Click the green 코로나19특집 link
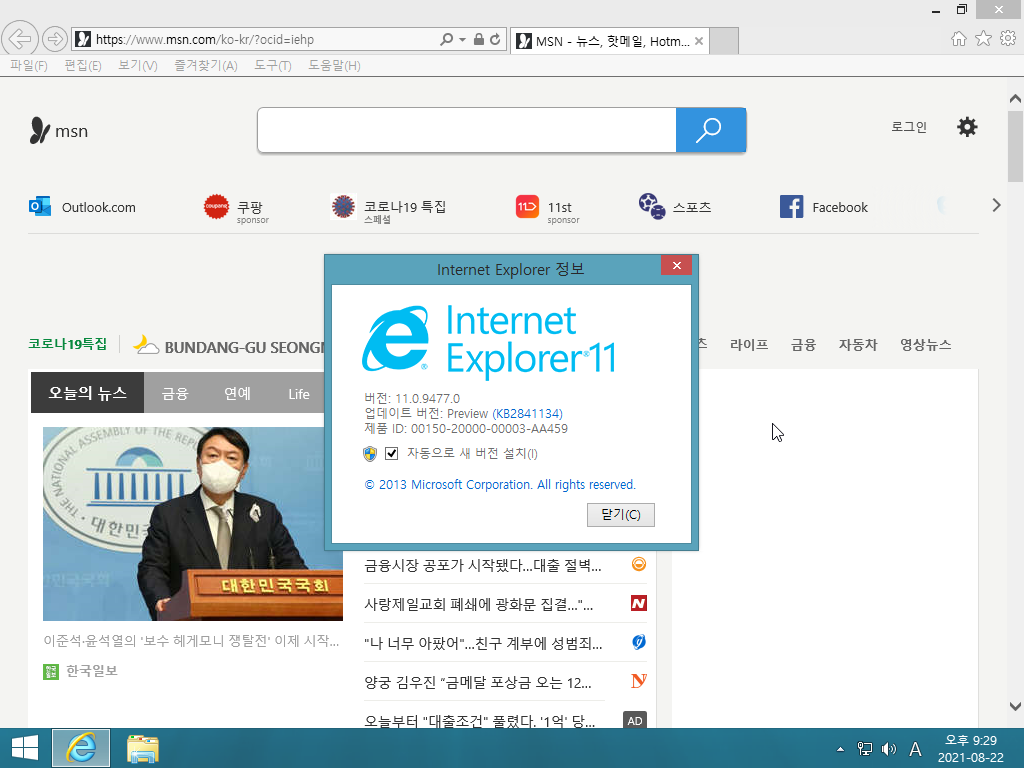Image resolution: width=1024 pixels, height=768 pixels. coord(67,344)
